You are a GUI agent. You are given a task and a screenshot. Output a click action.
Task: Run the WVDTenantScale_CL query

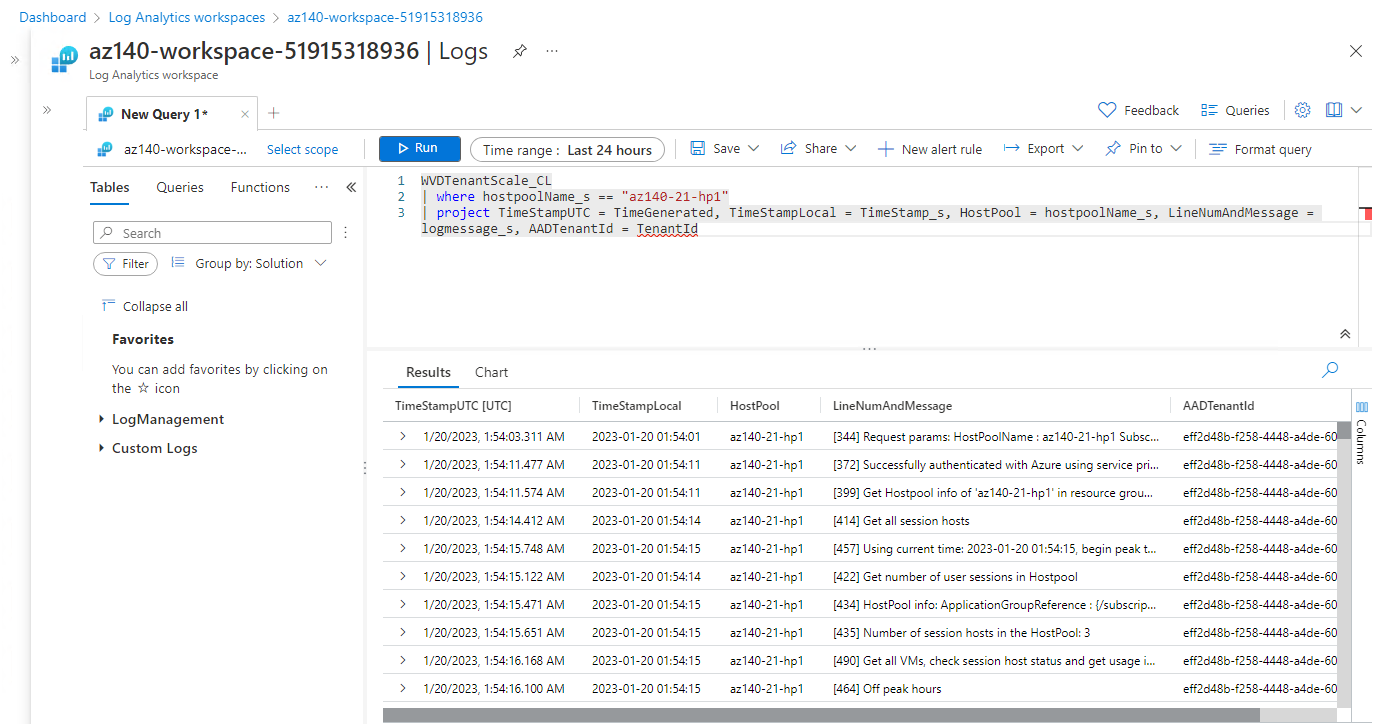pyautogui.click(x=419, y=147)
